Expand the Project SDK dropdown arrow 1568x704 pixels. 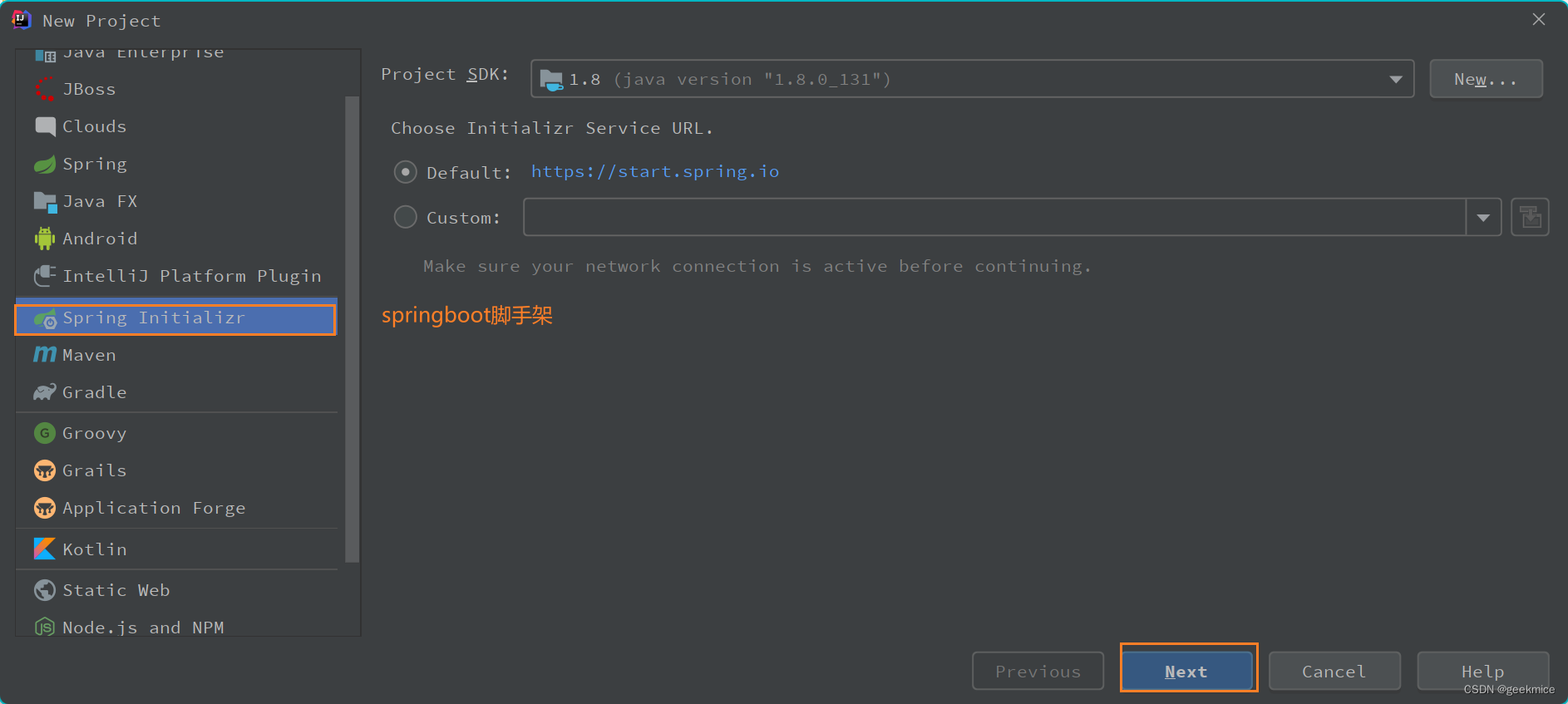tap(1396, 79)
